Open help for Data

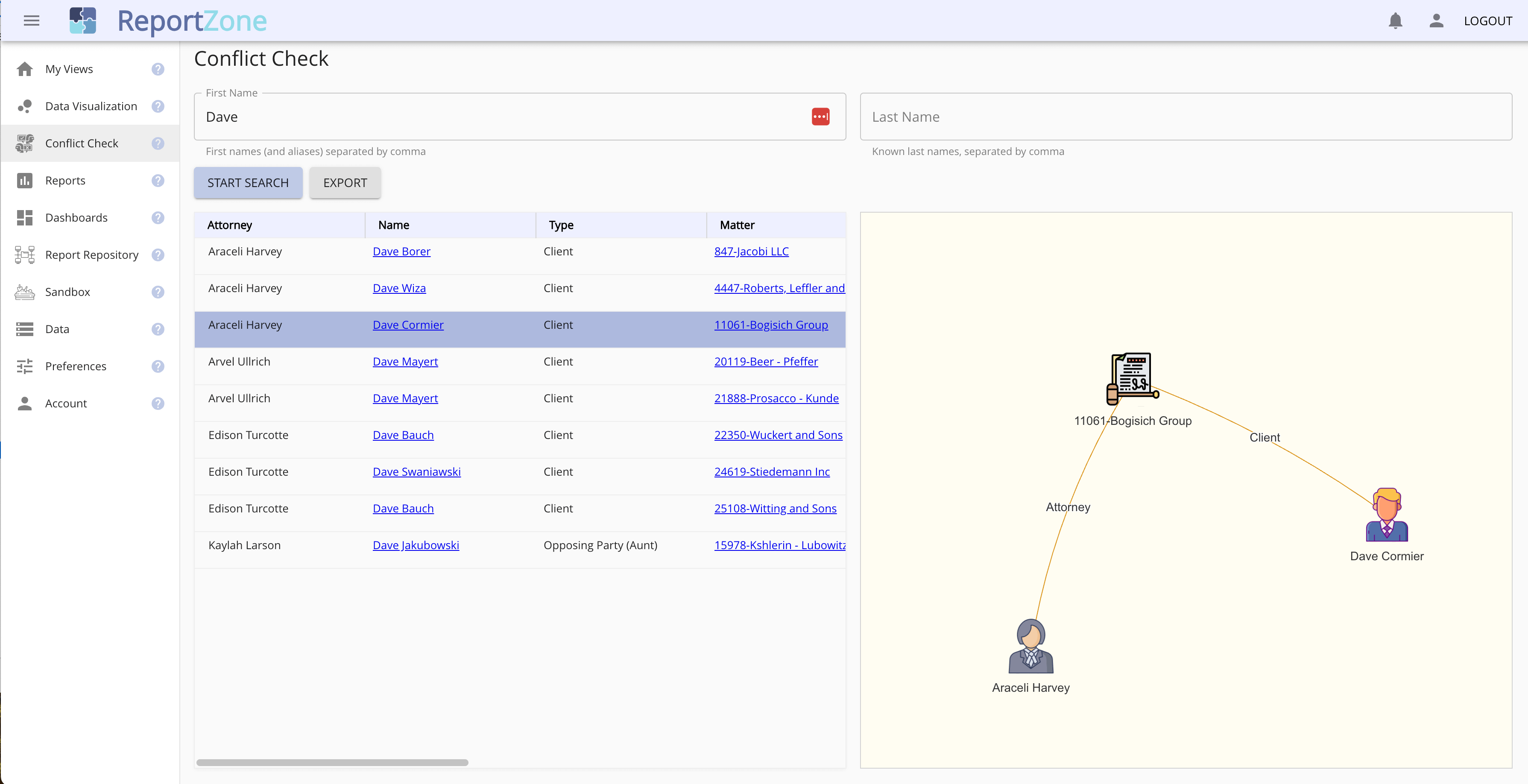tap(158, 329)
